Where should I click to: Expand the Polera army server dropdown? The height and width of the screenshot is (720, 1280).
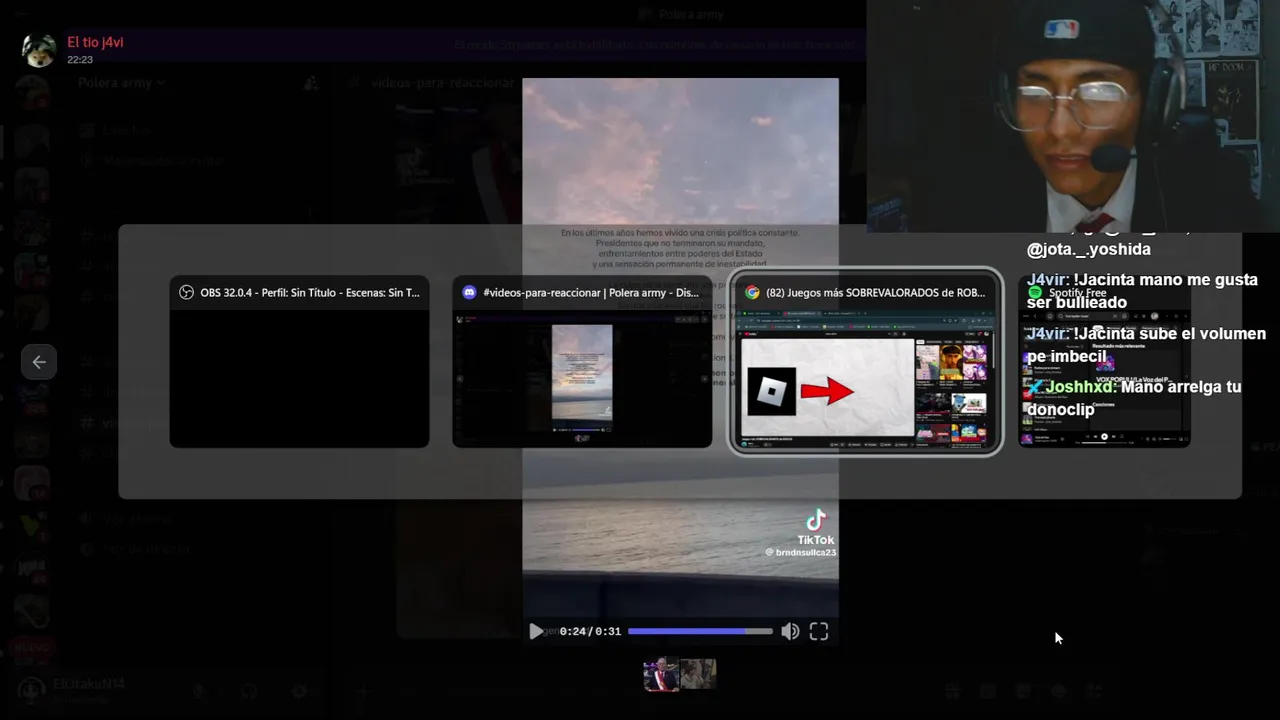[122, 83]
